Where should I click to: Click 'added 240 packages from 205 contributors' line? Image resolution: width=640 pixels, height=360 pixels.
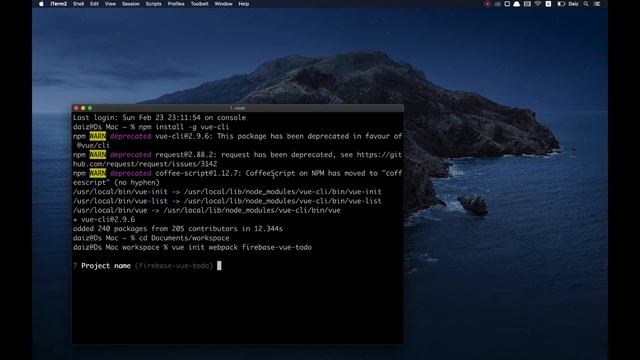coord(178,229)
